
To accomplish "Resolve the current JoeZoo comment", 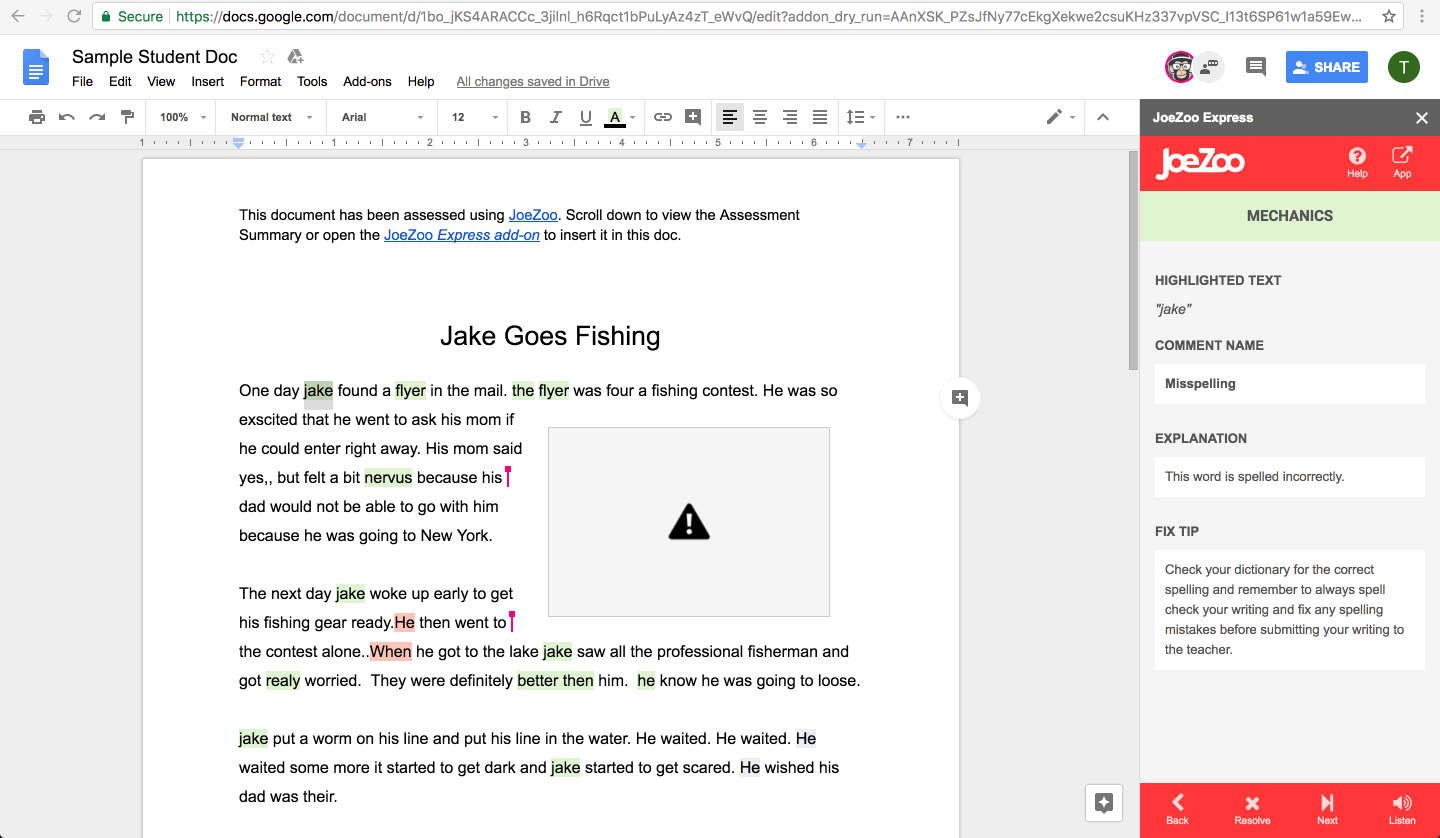I will 1252,809.
